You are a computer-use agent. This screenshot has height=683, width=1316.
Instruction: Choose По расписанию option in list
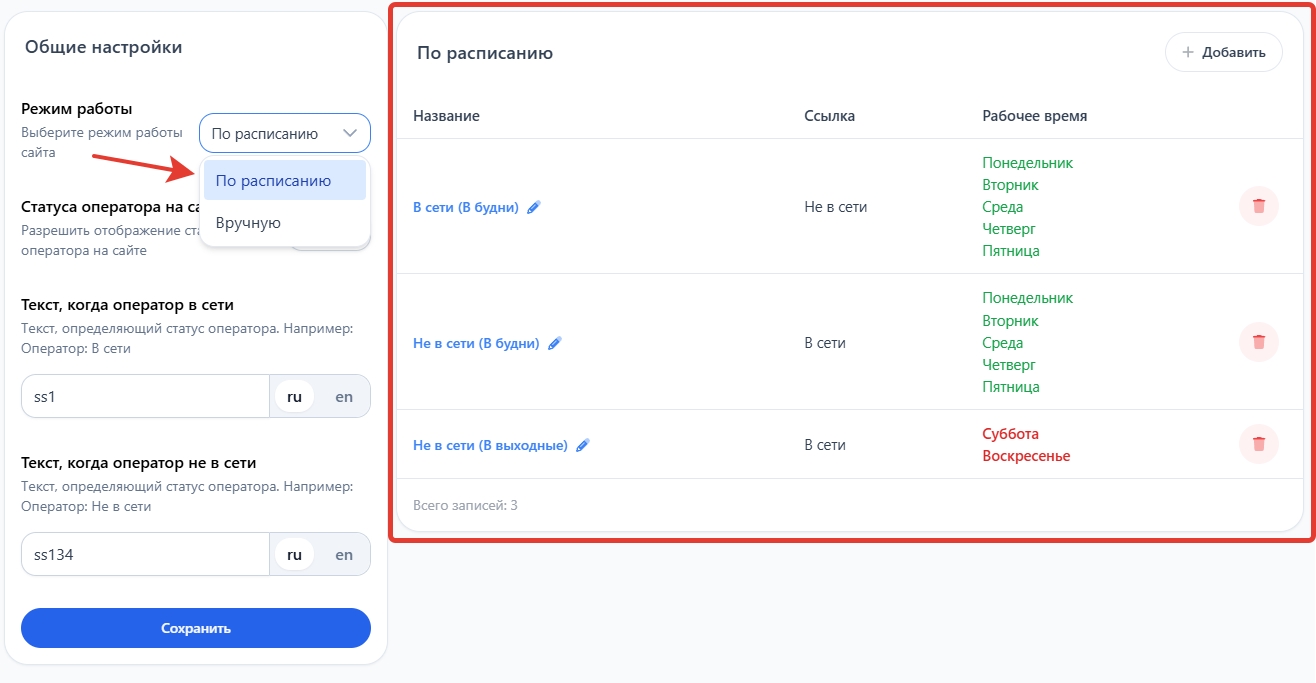[x=284, y=181]
